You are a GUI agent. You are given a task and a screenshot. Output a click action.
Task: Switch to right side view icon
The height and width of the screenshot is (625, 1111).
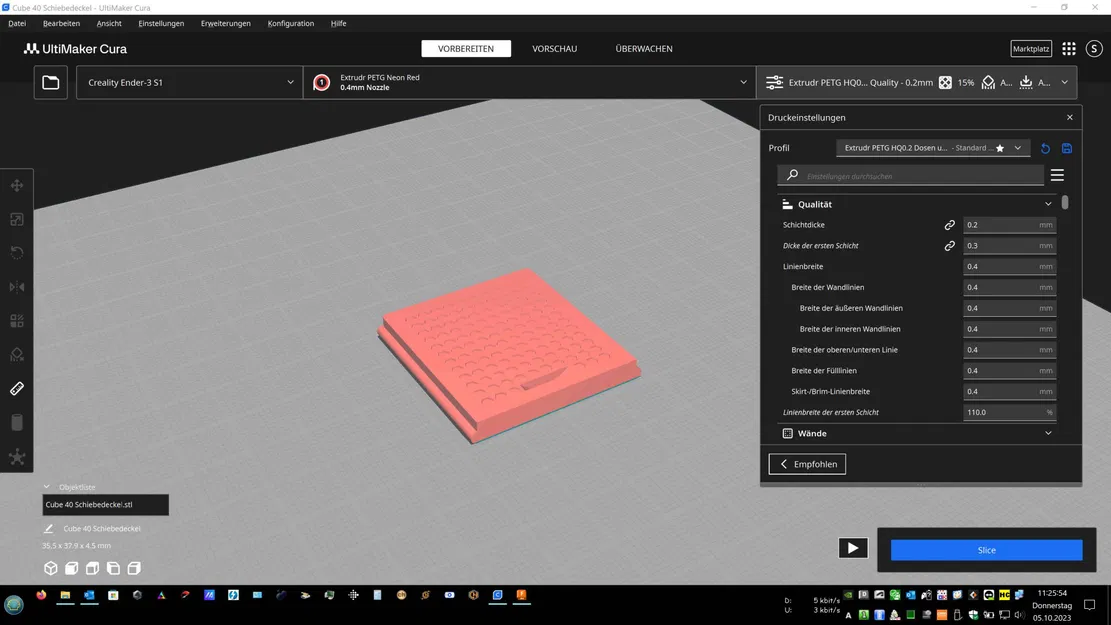coord(134,568)
